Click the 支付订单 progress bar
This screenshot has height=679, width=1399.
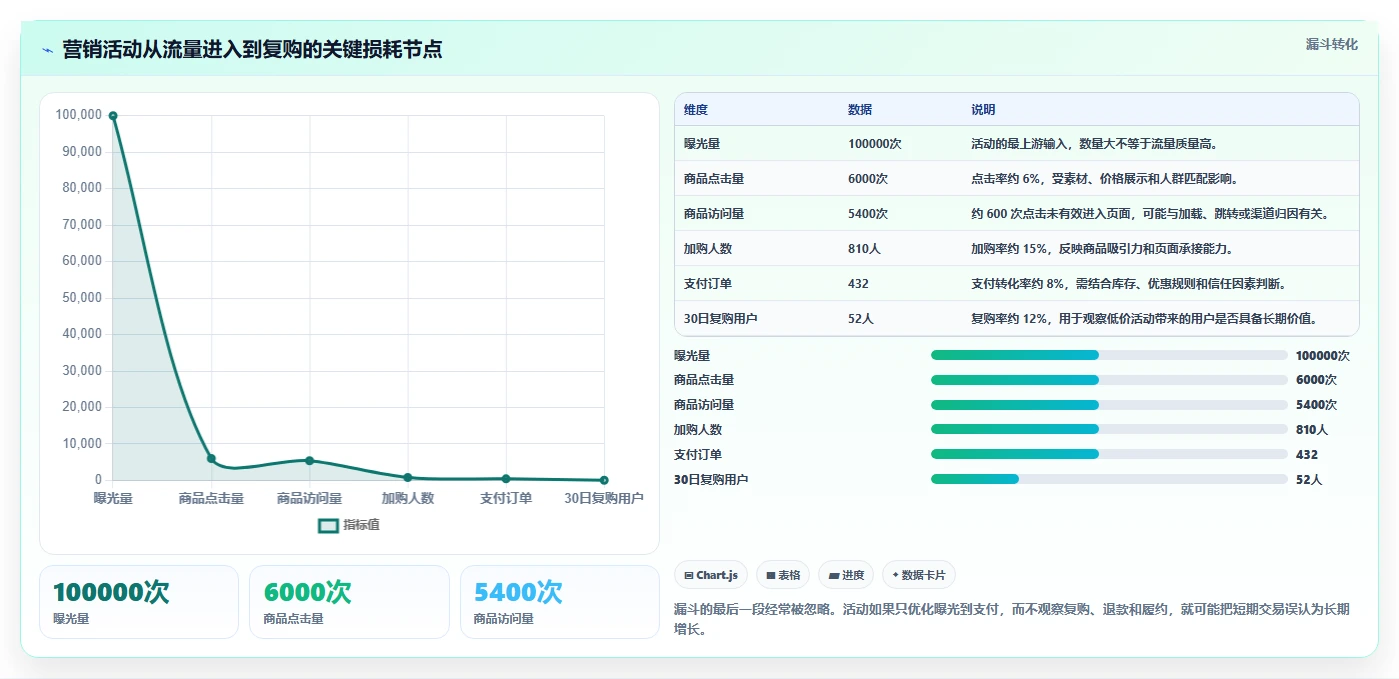(x=1109, y=454)
